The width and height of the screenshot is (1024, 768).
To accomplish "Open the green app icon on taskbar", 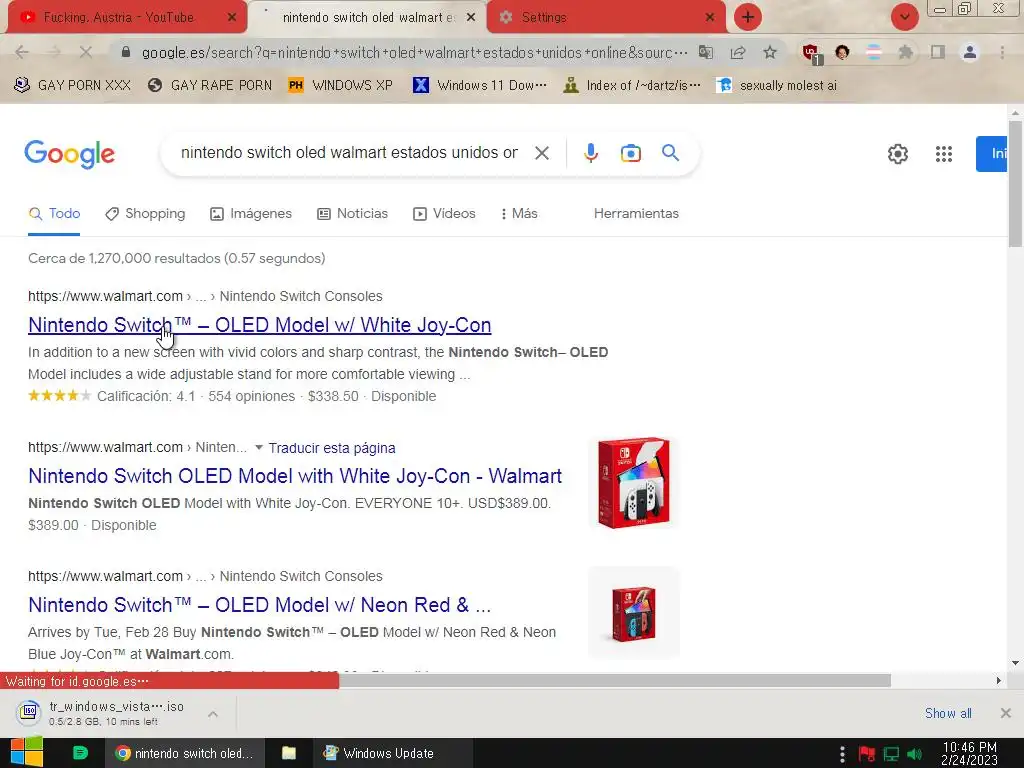I will tap(80, 753).
